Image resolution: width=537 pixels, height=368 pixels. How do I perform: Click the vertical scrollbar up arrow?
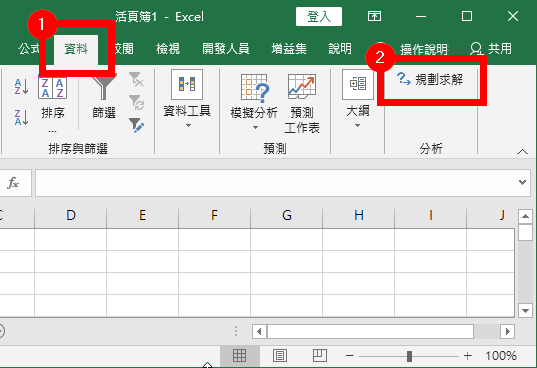[x=525, y=216]
